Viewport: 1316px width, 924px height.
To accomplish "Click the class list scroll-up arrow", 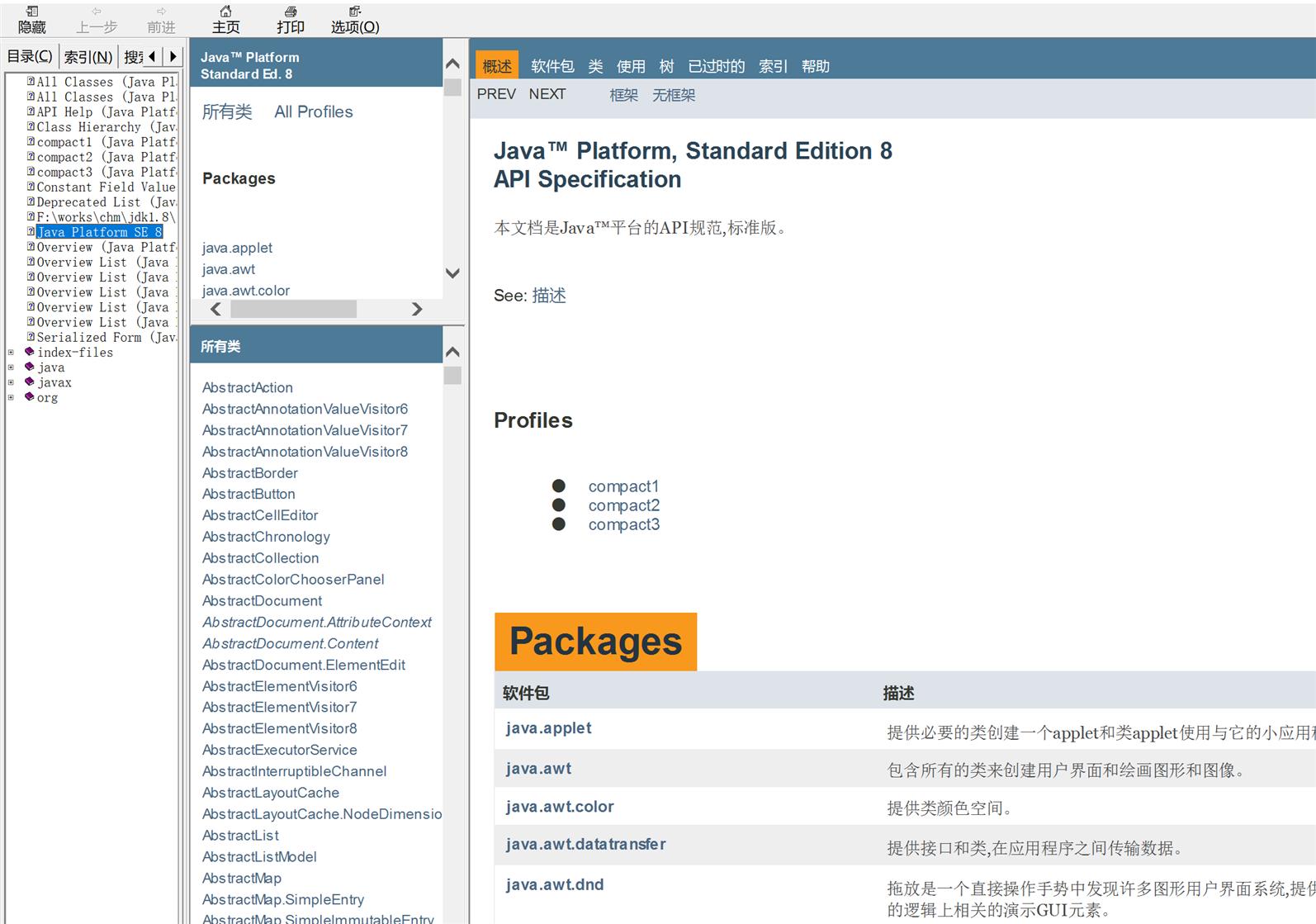I will pos(452,352).
